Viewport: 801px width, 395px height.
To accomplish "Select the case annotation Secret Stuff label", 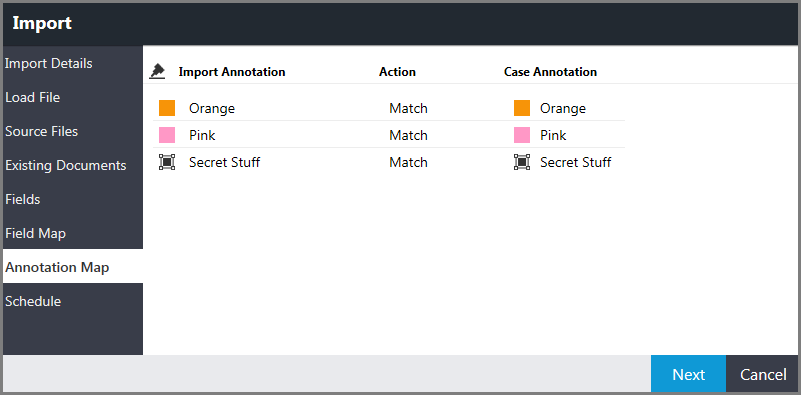I will 576,162.
